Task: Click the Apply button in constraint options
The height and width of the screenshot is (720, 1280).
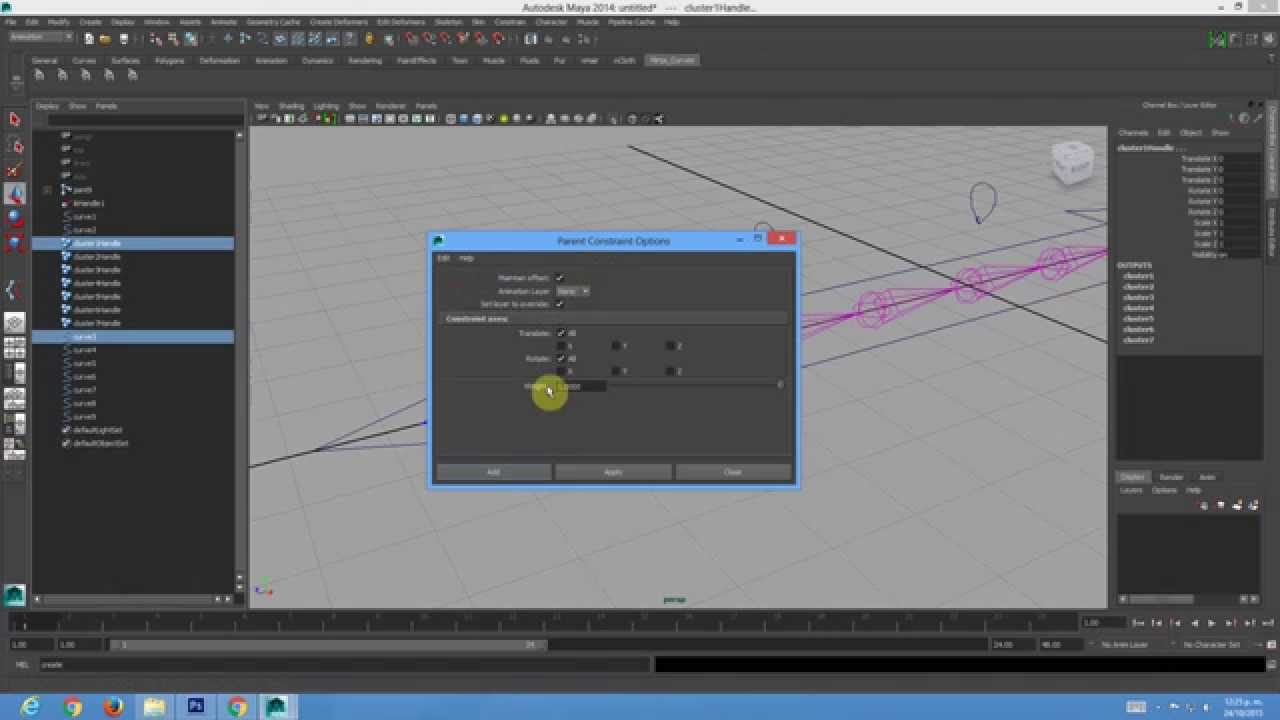Action: (613, 472)
